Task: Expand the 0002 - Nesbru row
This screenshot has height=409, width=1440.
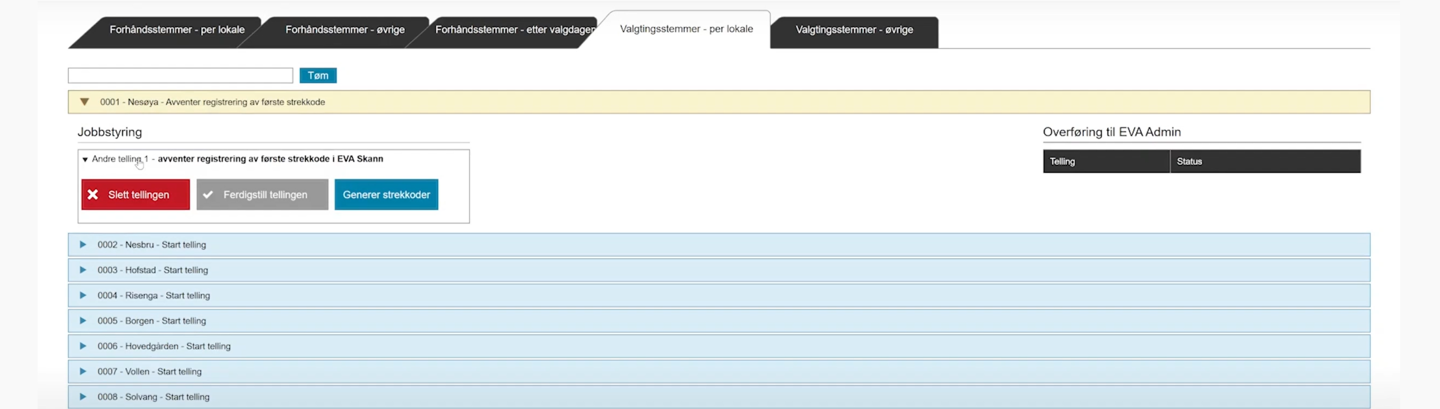Action: point(83,245)
